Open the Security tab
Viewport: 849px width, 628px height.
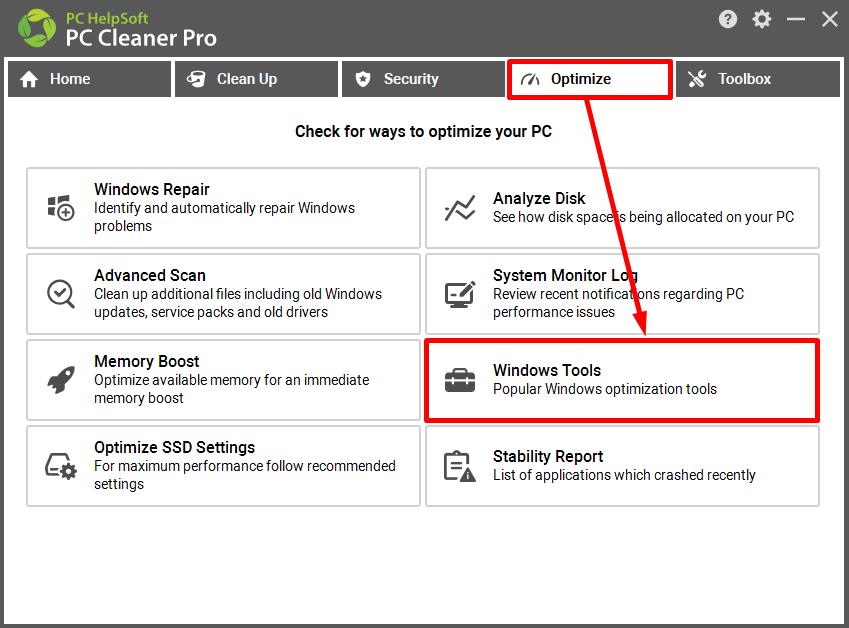pyautogui.click(x=423, y=79)
